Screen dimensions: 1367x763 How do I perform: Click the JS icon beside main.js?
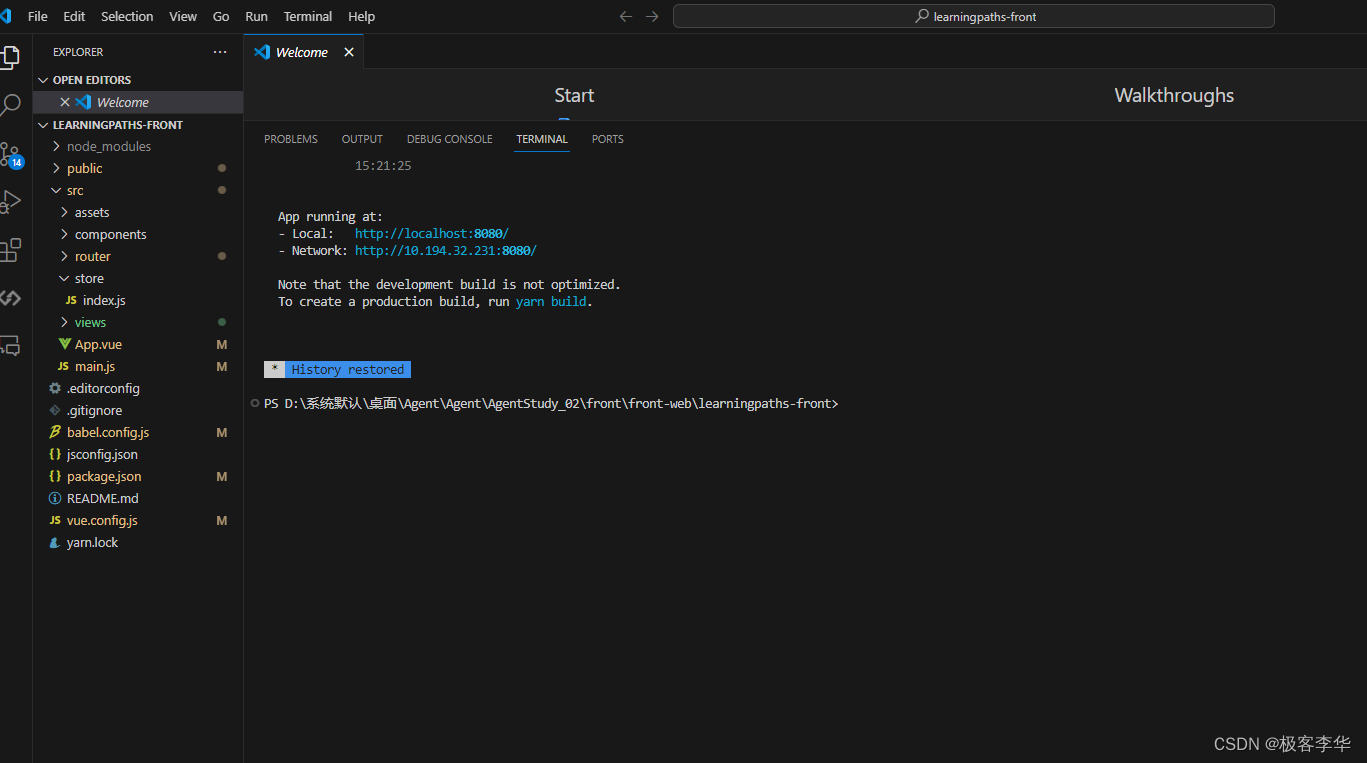[63, 366]
